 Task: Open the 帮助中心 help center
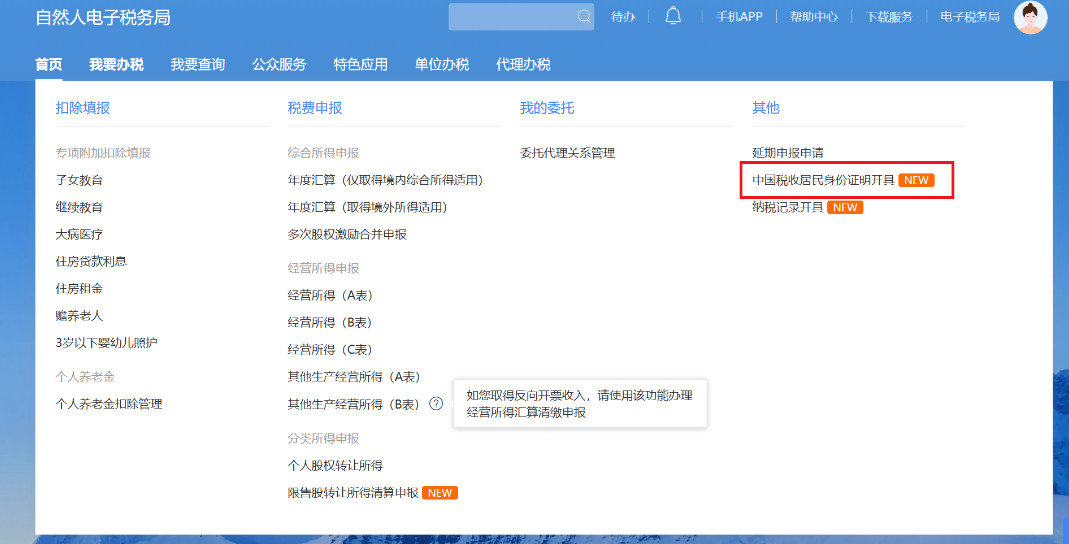[x=813, y=17]
